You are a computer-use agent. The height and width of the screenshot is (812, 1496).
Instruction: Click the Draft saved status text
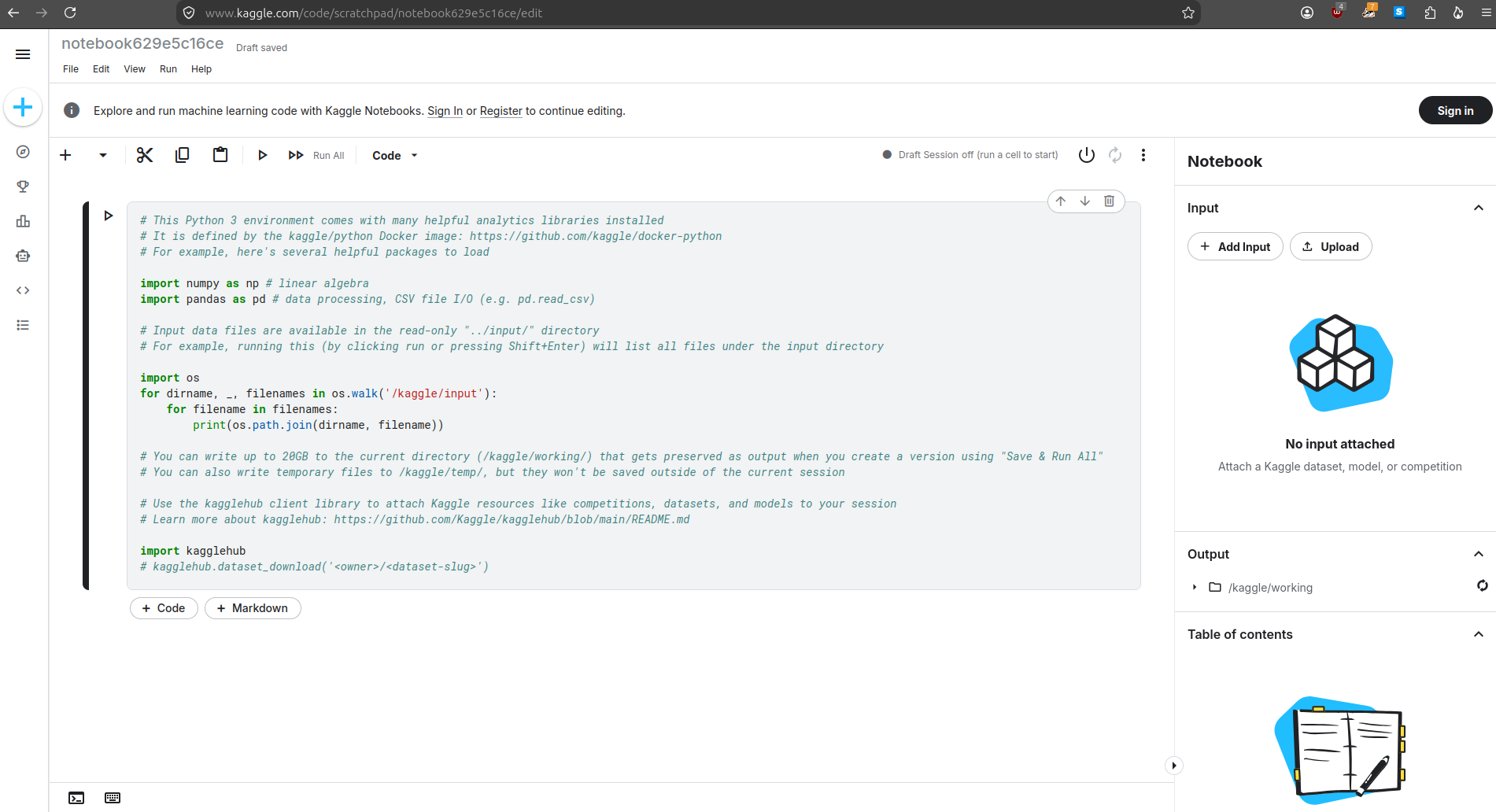point(261,48)
